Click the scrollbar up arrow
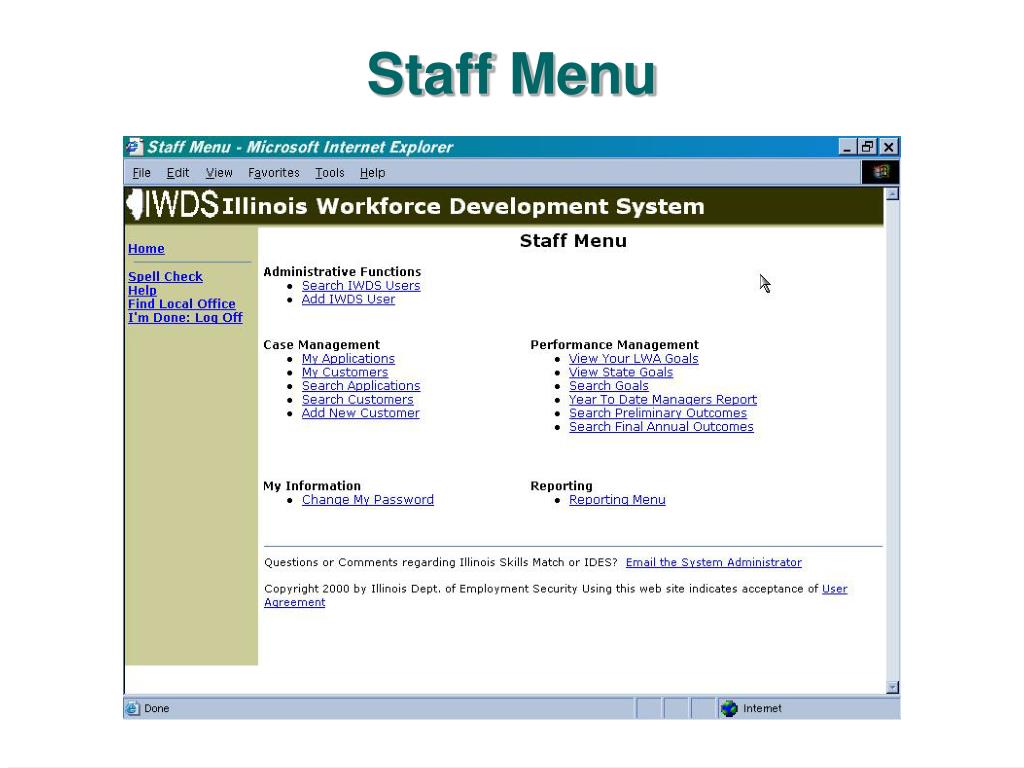Image resolution: width=1024 pixels, height=768 pixels. [892, 194]
